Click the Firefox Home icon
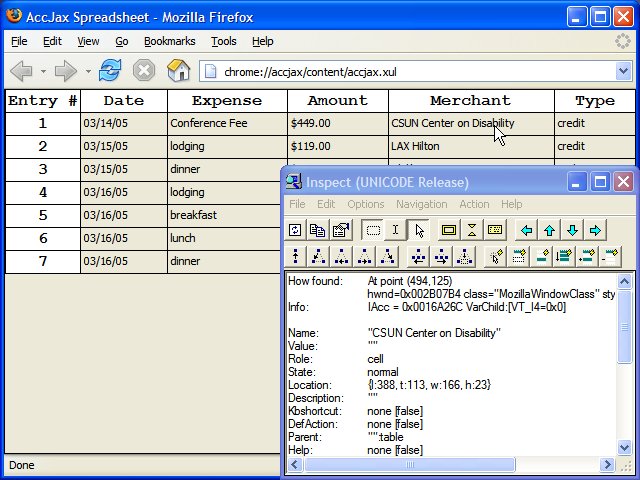 (178, 70)
